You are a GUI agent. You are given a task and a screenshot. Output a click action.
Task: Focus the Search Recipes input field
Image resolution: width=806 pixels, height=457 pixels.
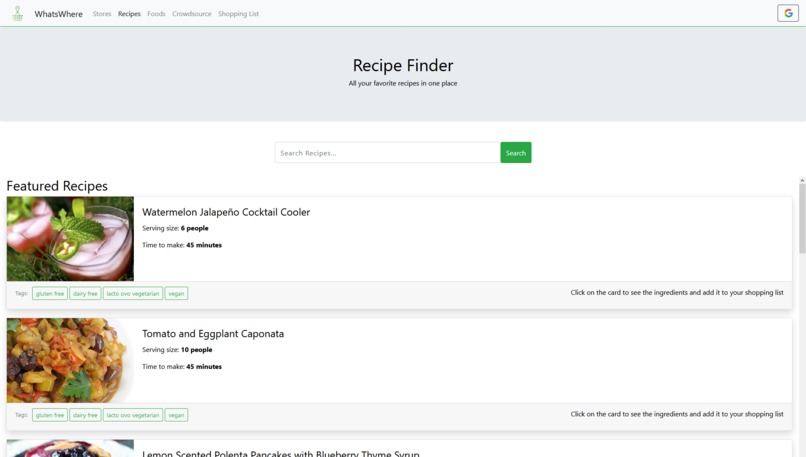[388, 153]
